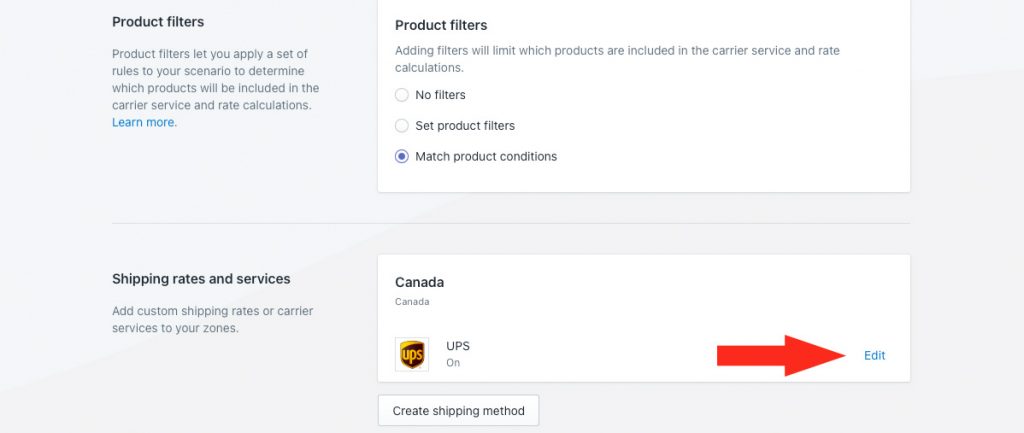The height and width of the screenshot is (433, 1024).
Task: Choose the Set product filters radio option
Action: point(402,125)
